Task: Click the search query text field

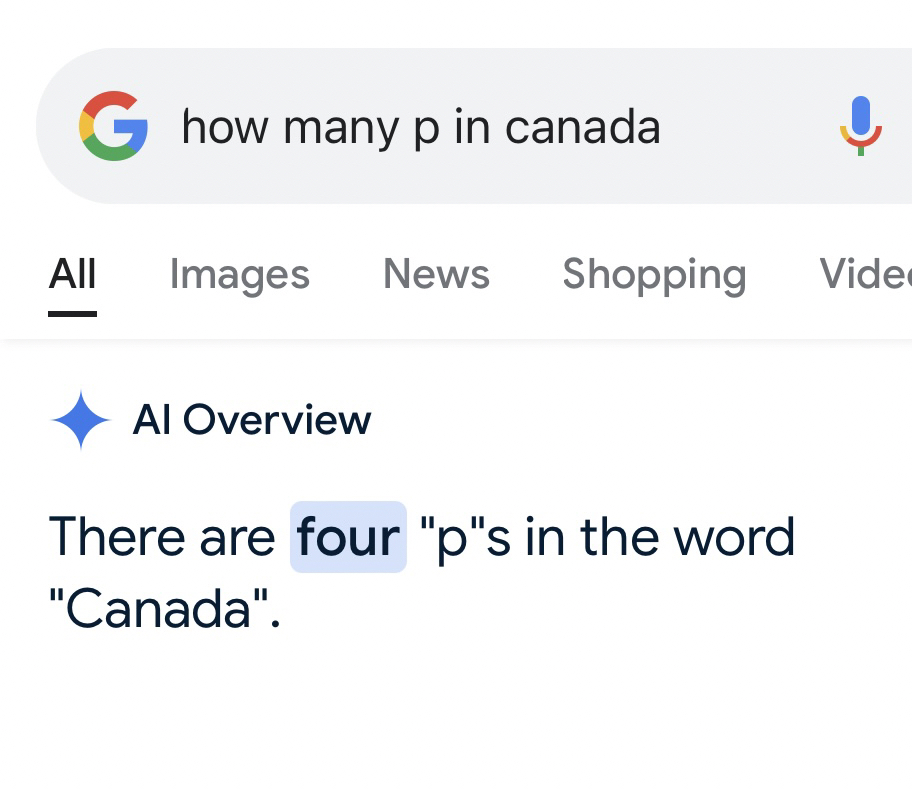Action: 420,127
